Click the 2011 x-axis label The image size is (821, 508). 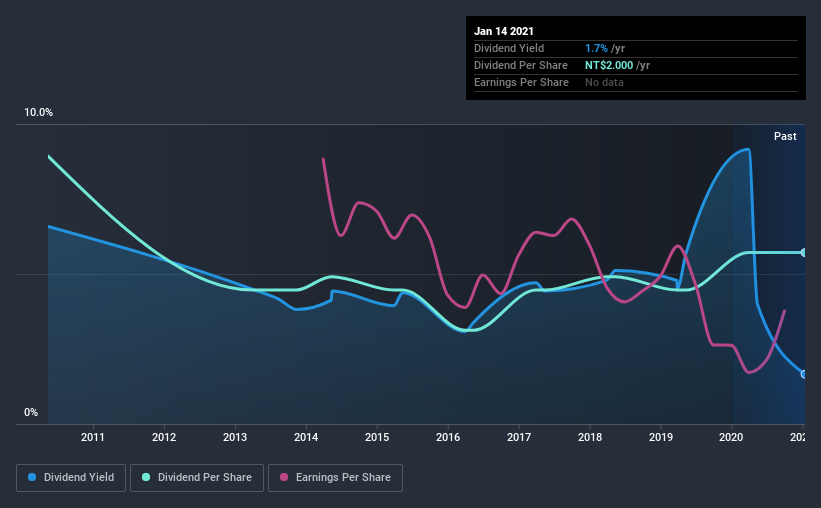click(x=93, y=437)
